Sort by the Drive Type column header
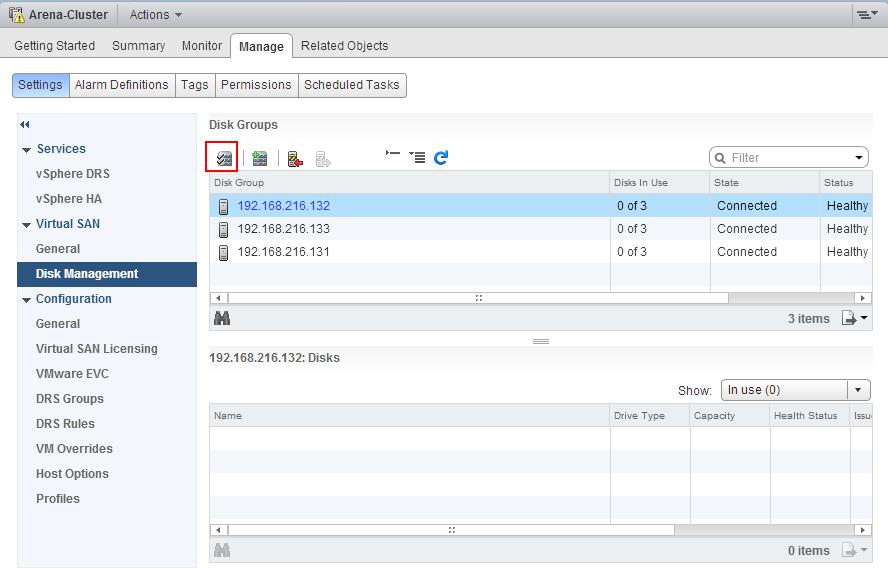 650,416
